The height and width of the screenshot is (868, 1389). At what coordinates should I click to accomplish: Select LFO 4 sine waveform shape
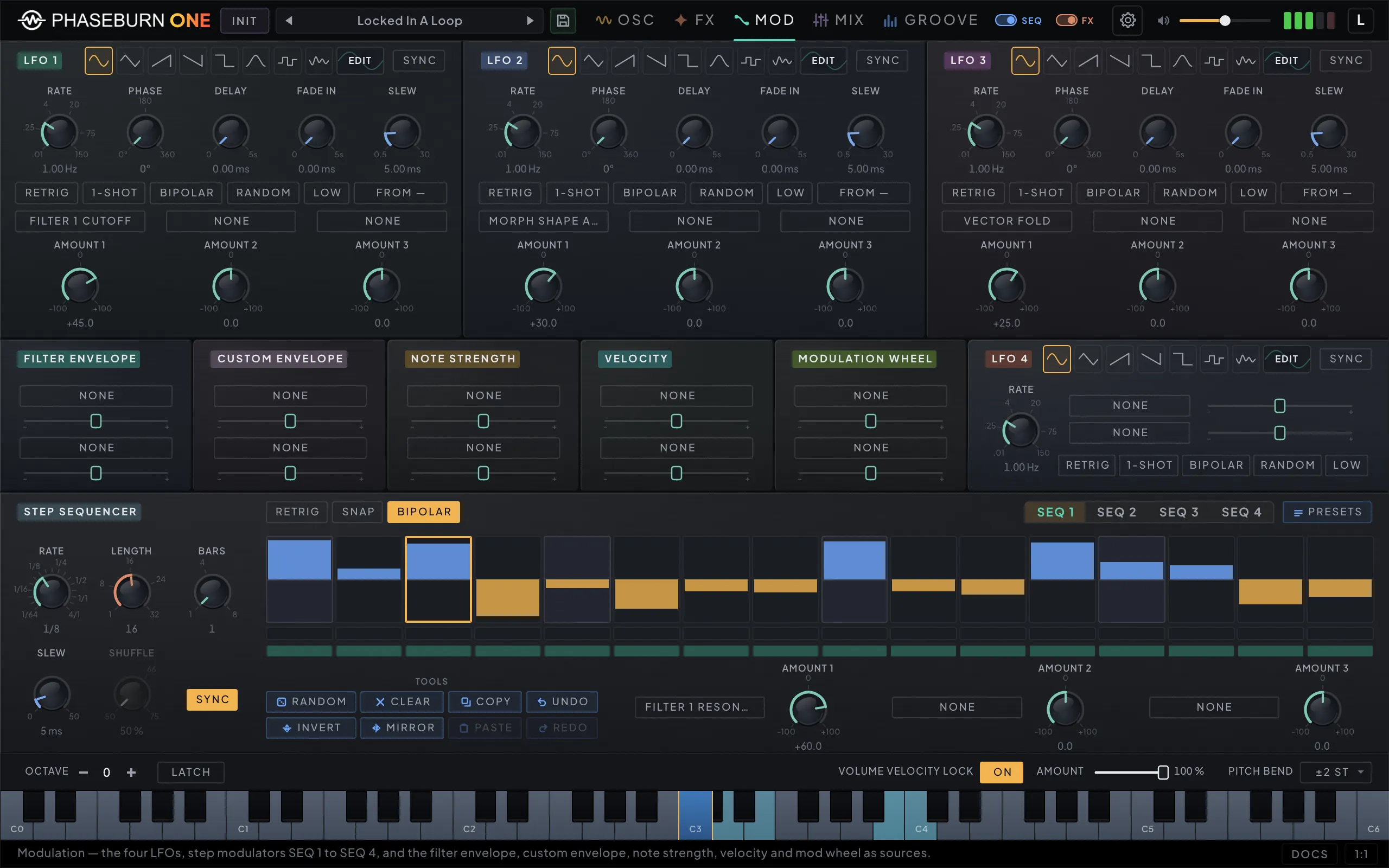coord(1057,359)
